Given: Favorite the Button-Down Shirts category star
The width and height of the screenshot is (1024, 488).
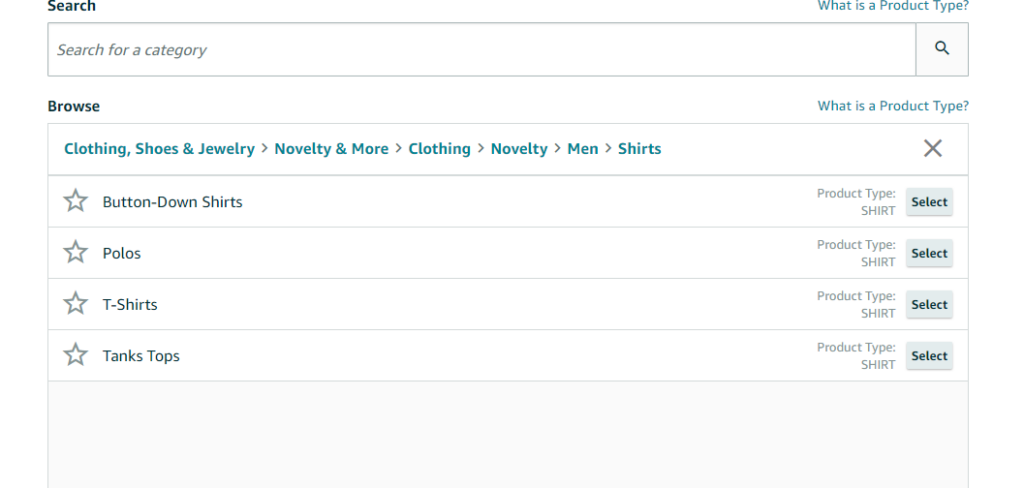Looking at the screenshot, I should pos(76,201).
